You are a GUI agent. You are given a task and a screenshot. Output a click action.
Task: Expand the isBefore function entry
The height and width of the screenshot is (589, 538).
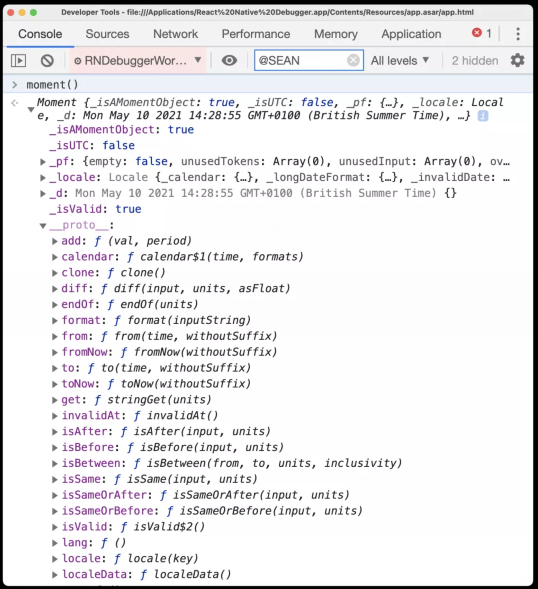click(x=55, y=448)
